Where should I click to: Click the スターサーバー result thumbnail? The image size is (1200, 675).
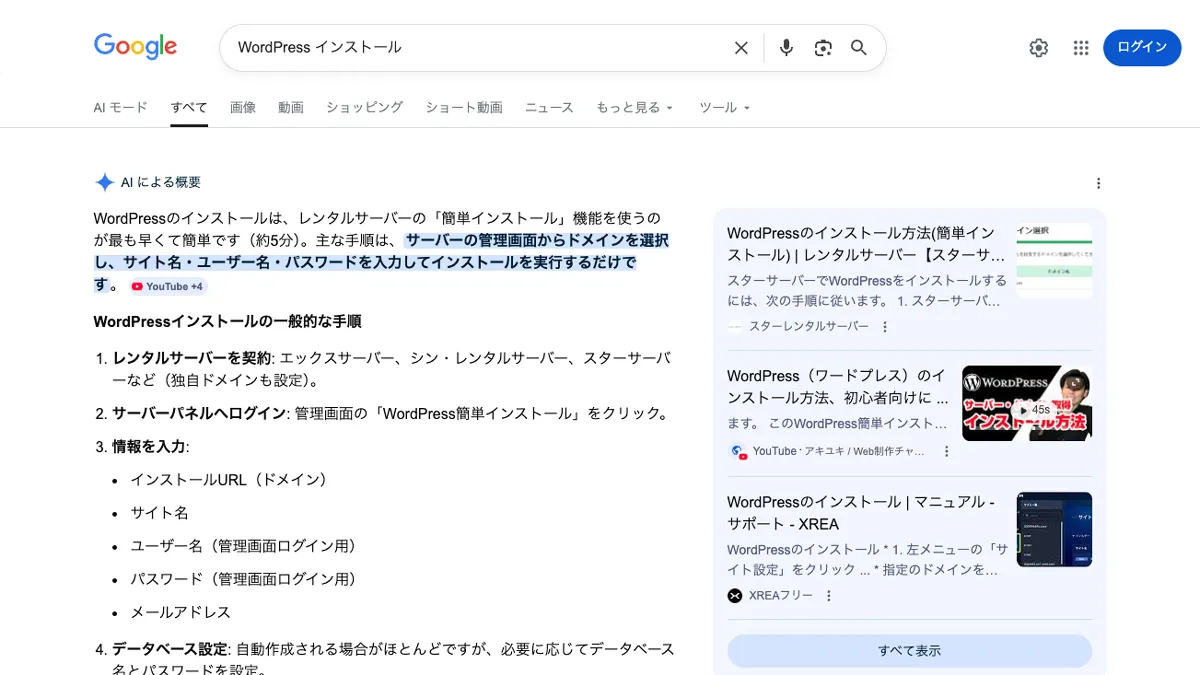pyautogui.click(x=1054, y=260)
